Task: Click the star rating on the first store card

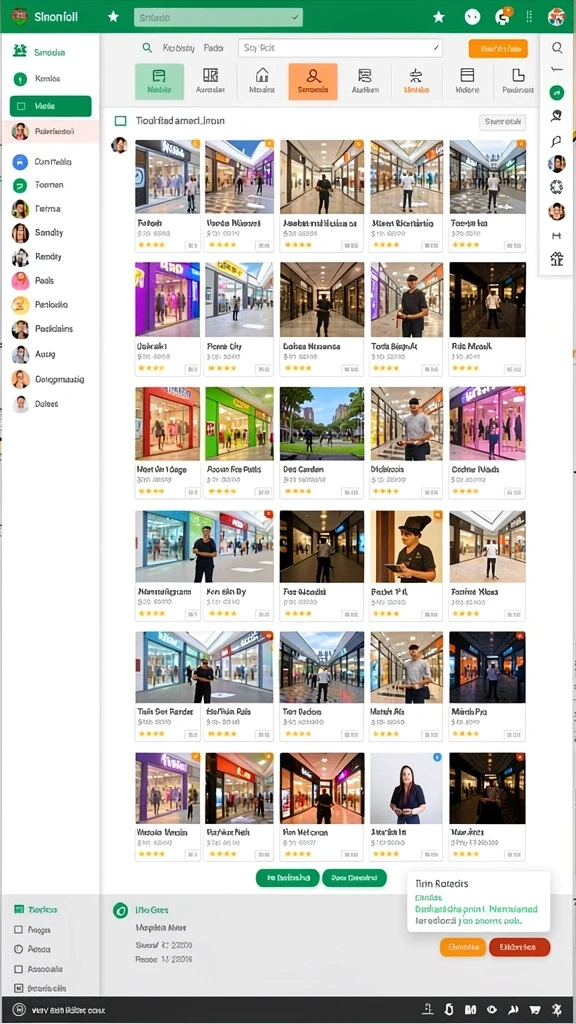Action: pos(152,245)
